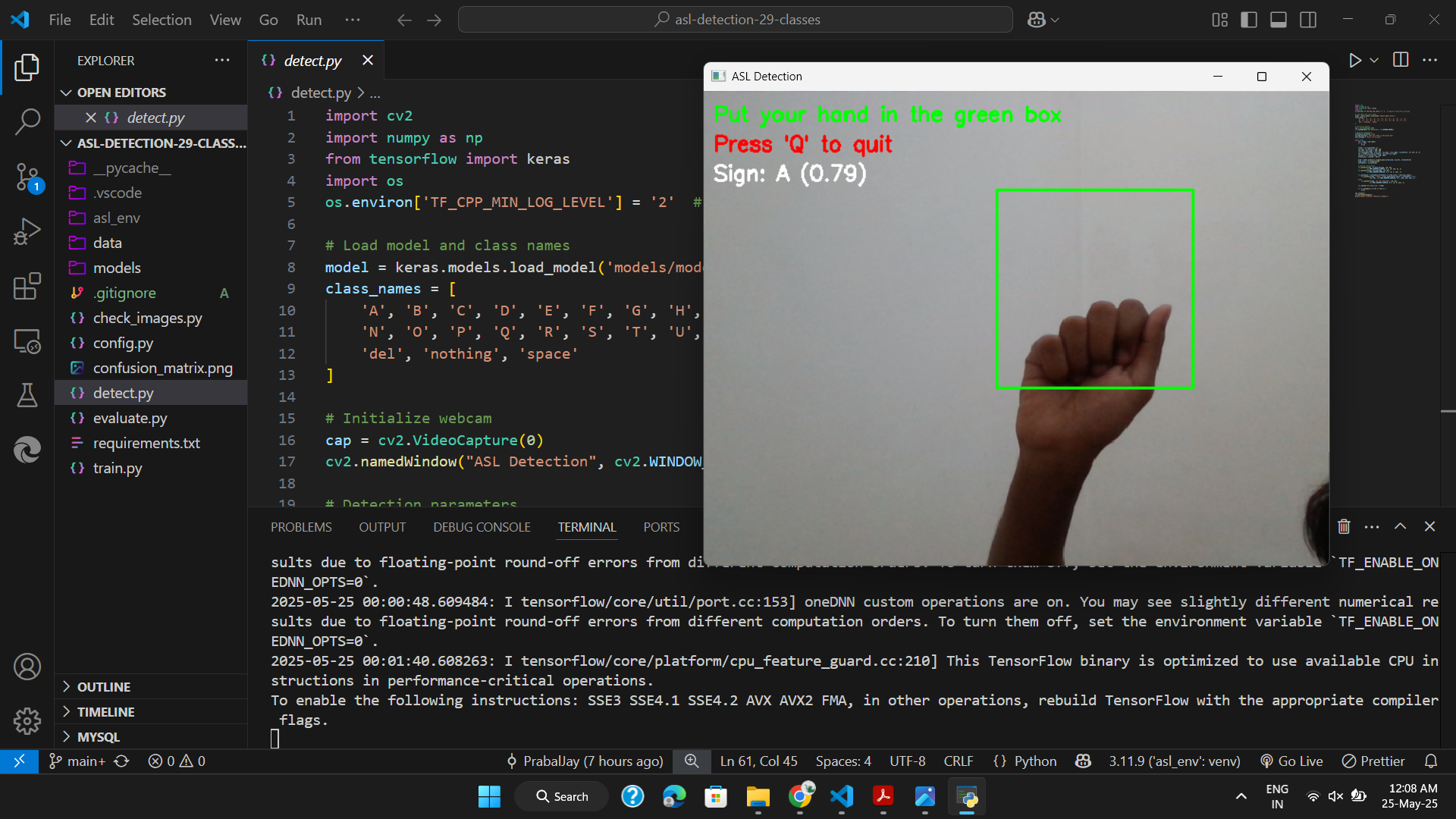Open the Edge browser tools icon in activity bar
This screenshot has width=1456, height=819.
[27, 450]
